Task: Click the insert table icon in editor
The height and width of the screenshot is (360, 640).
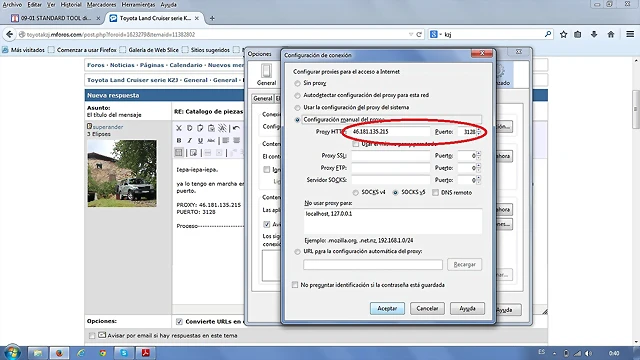Action: coord(179,153)
